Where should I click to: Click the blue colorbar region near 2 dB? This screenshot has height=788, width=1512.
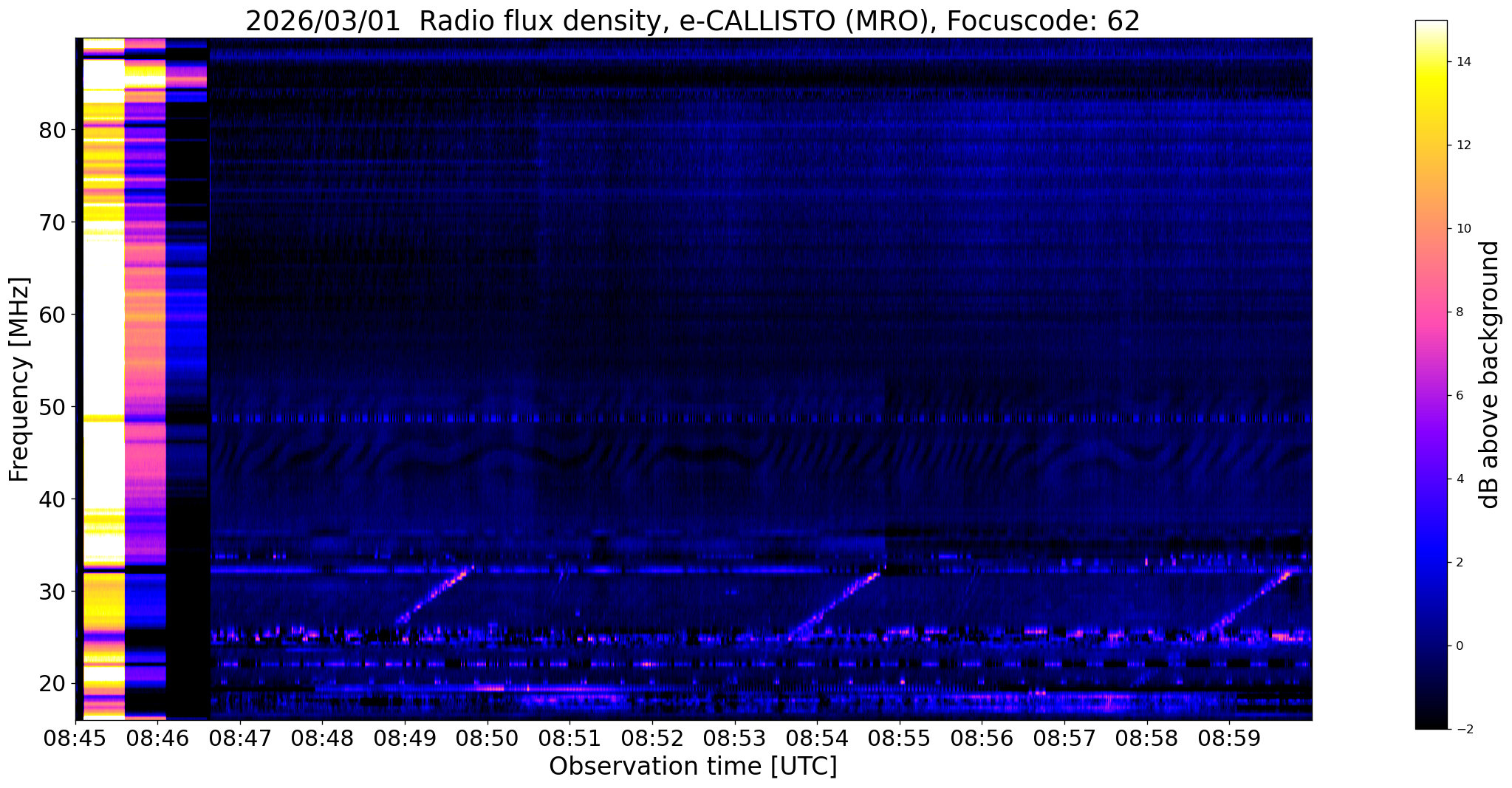coord(1431,563)
